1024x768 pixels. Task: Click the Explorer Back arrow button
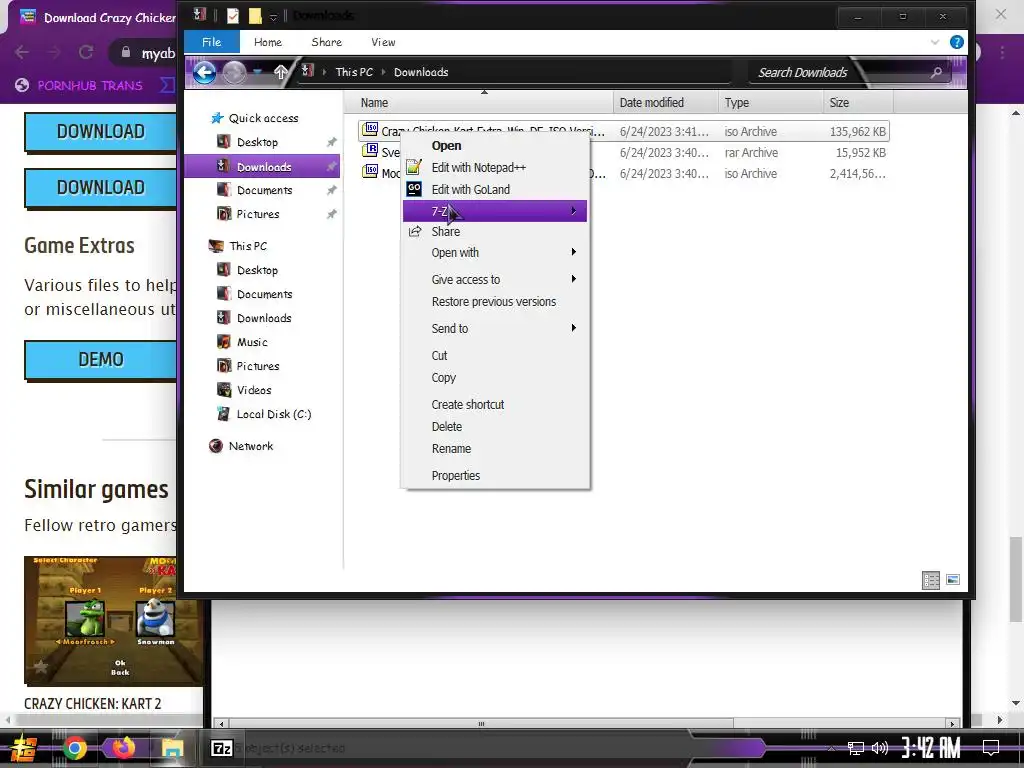204,72
